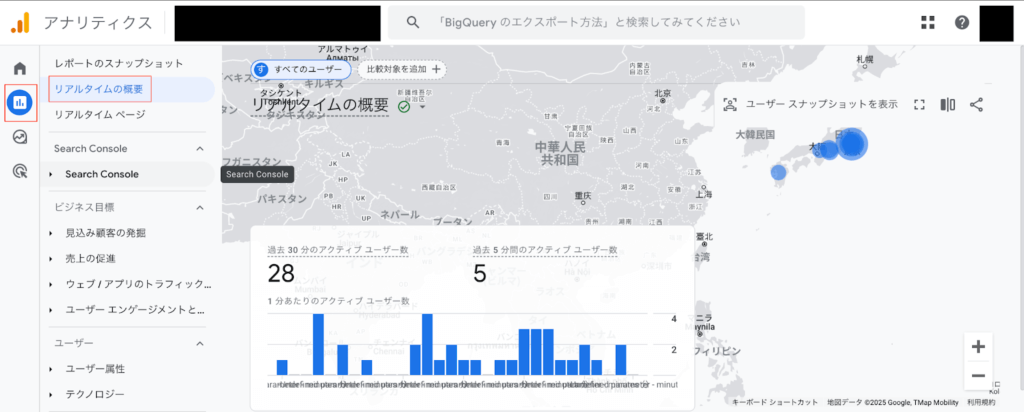The width and height of the screenshot is (1024, 412).
Task: Collapse the ビジネス目標 section
Action: click(129, 208)
